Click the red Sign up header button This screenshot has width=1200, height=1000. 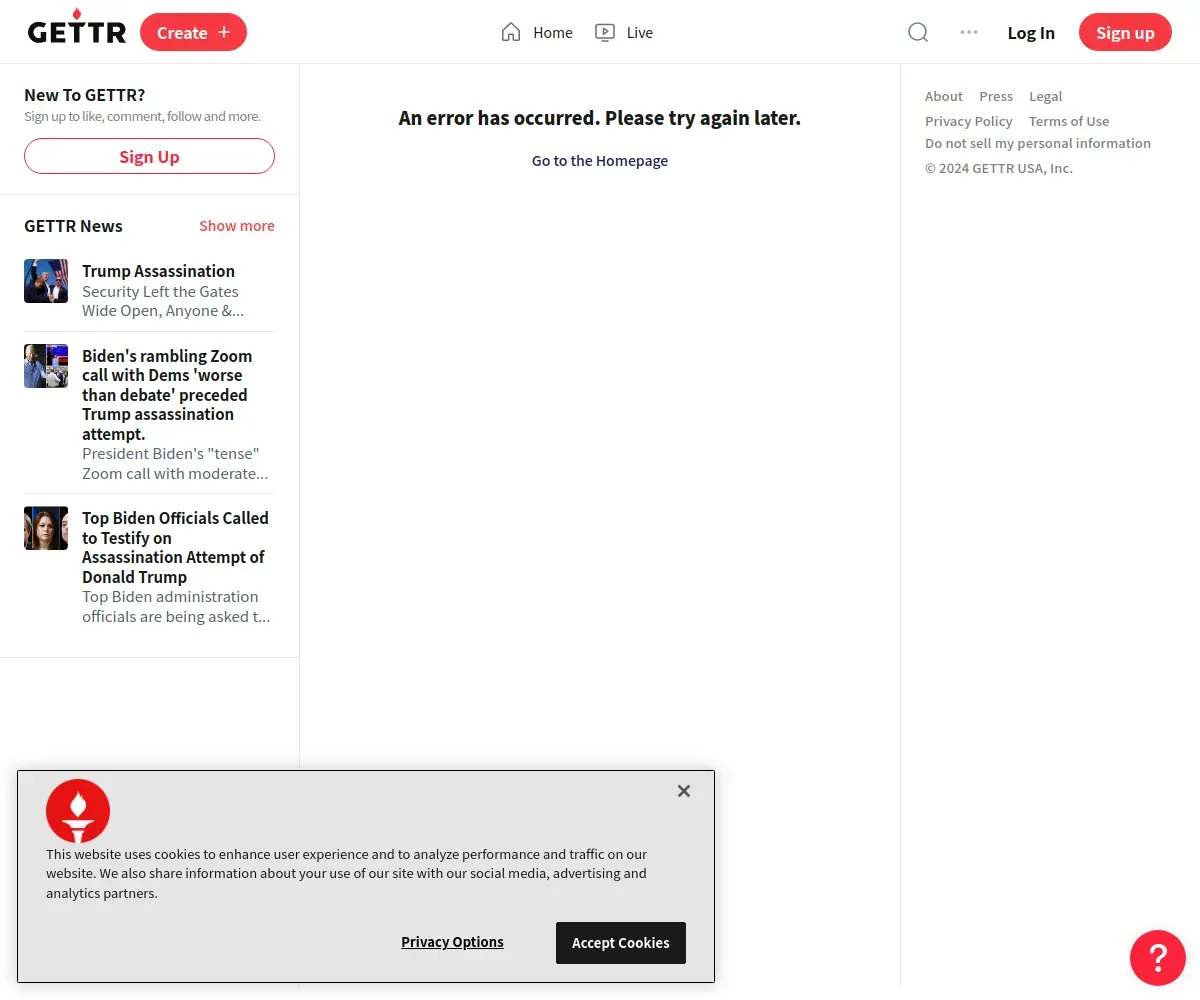(1125, 32)
